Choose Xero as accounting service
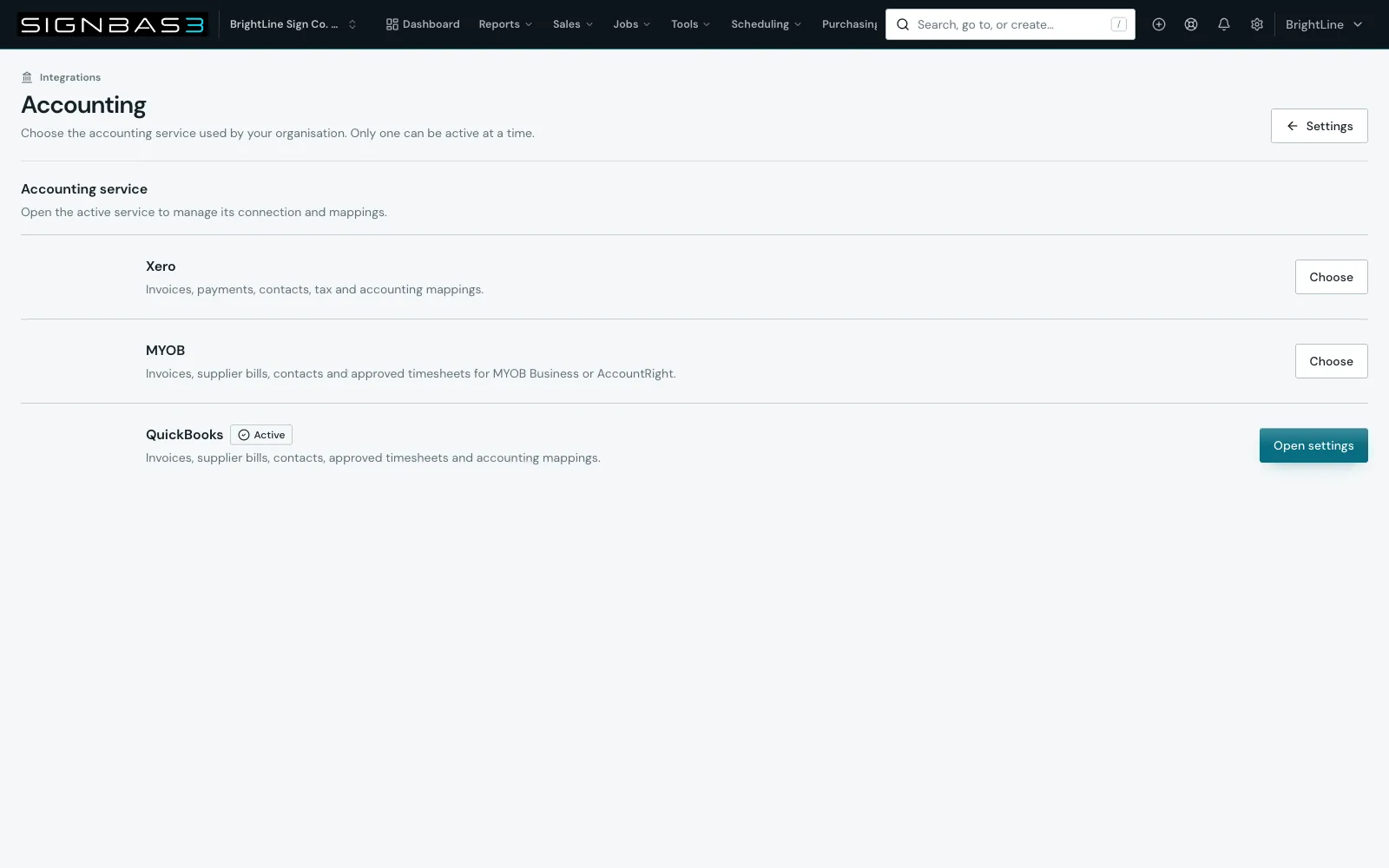The height and width of the screenshot is (868, 1389). tap(1332, 277)
